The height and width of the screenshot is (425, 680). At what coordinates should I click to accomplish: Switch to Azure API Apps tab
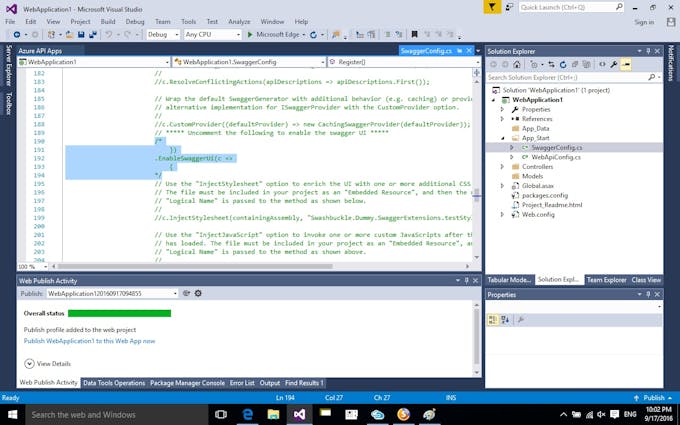point(40,51)
